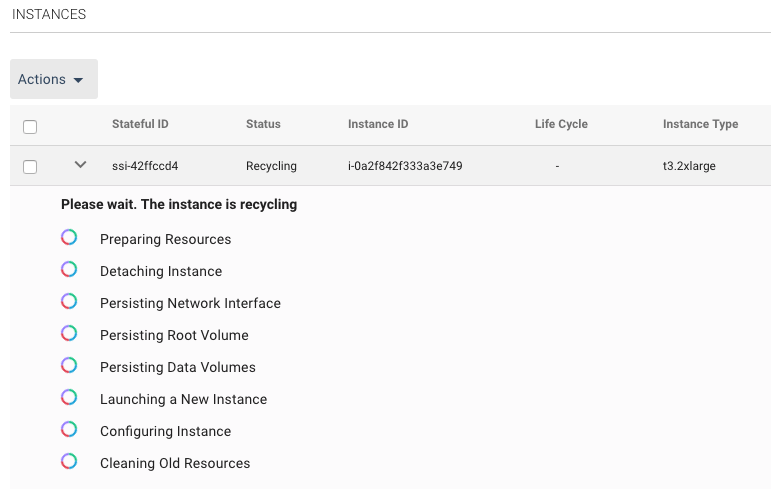Click the Recycling status cell

click(x=271, y=166)
